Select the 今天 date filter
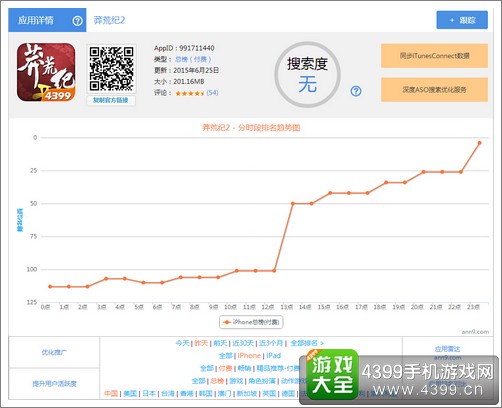Image resolution: width=502 pixels, height=408 pixels. (182, 343)
